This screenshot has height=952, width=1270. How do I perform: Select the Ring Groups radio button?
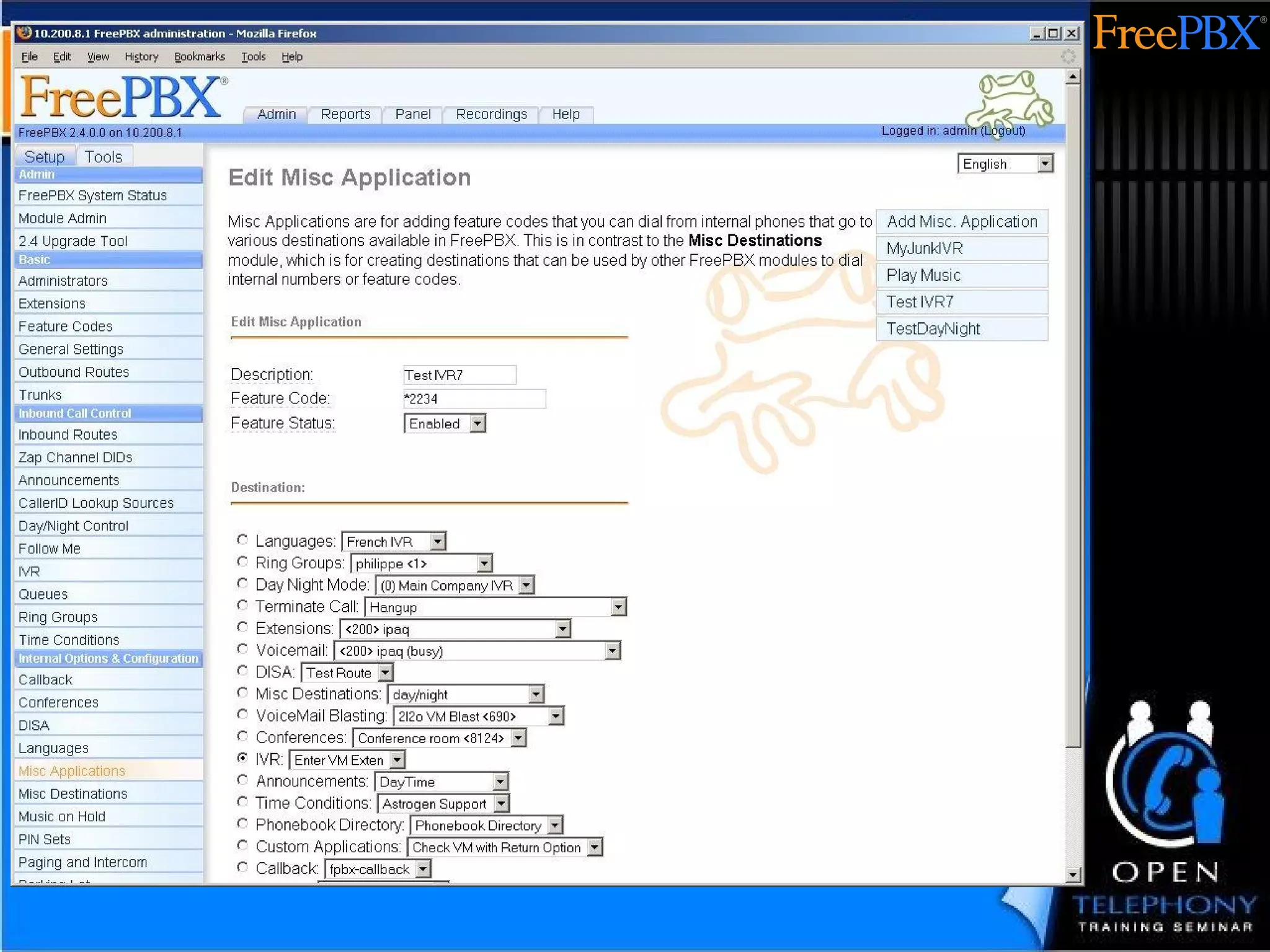pos(242,562)
